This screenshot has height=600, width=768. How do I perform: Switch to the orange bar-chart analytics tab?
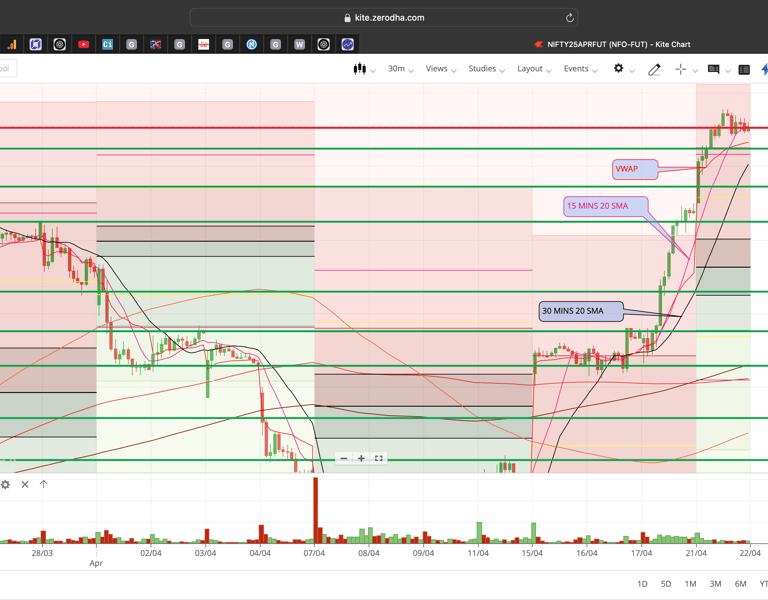[12, 45]
